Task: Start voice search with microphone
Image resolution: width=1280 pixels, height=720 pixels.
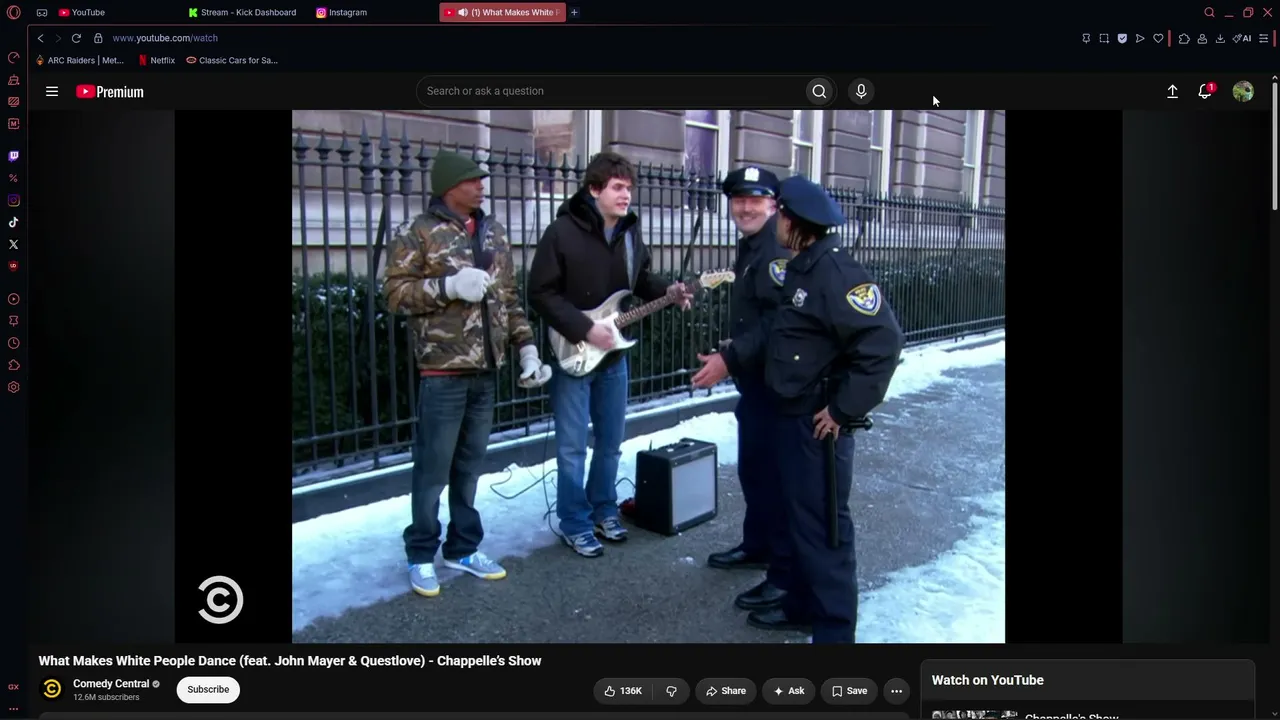Action: (x=861, y=91)
